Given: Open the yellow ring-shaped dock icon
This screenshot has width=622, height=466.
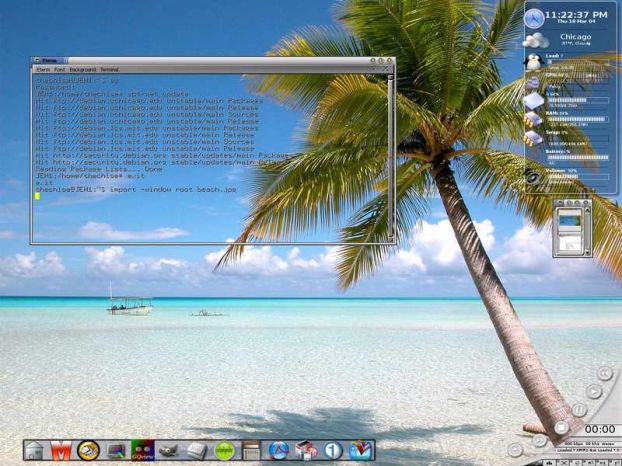Looking at the screenshot, I should coord(88,451).
